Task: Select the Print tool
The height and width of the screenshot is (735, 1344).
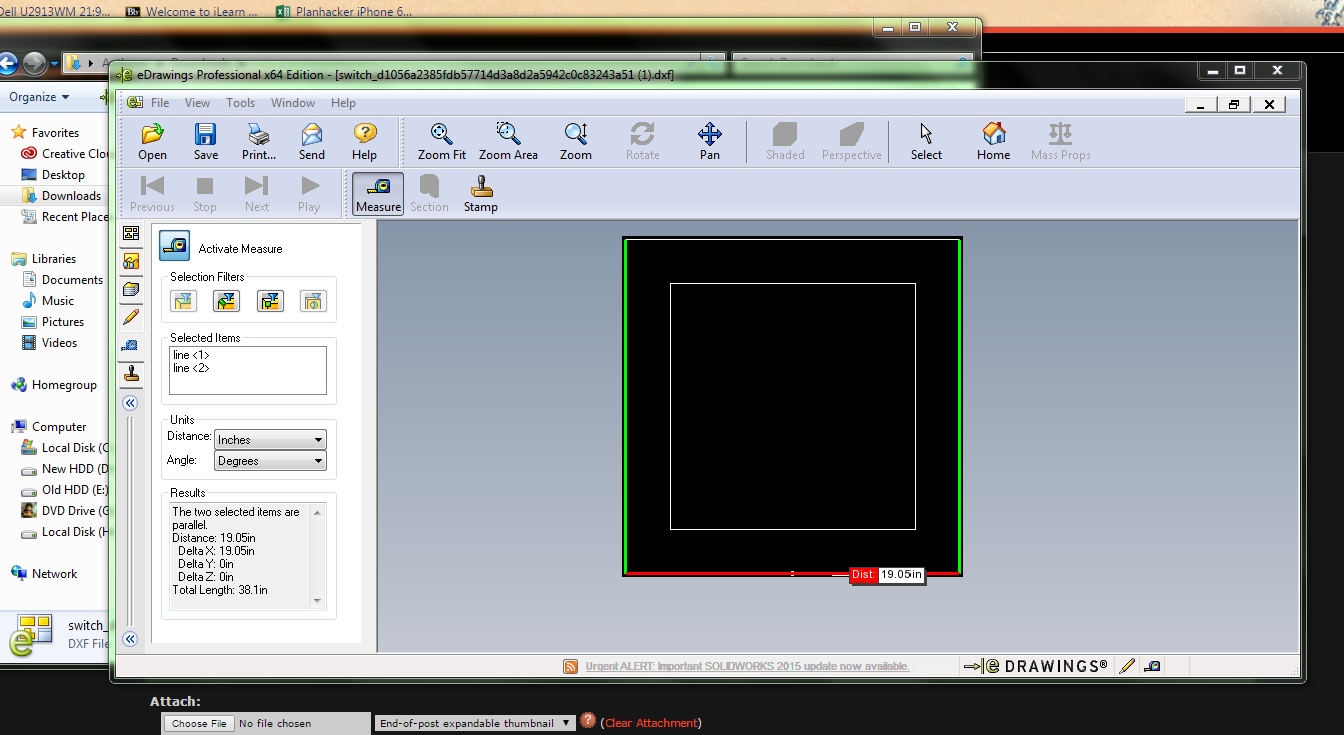Action: (257, 140)
